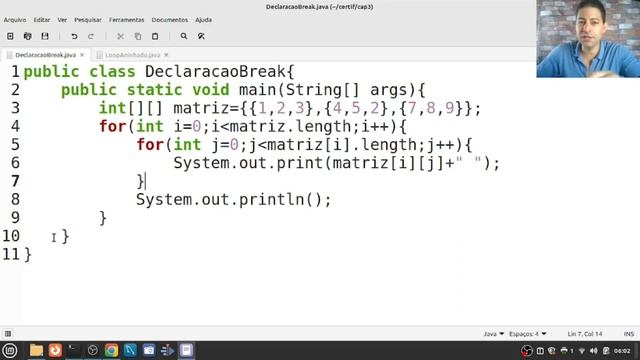
Task: Select the text editor taskbar icon
Action: [x=186, y=350]
